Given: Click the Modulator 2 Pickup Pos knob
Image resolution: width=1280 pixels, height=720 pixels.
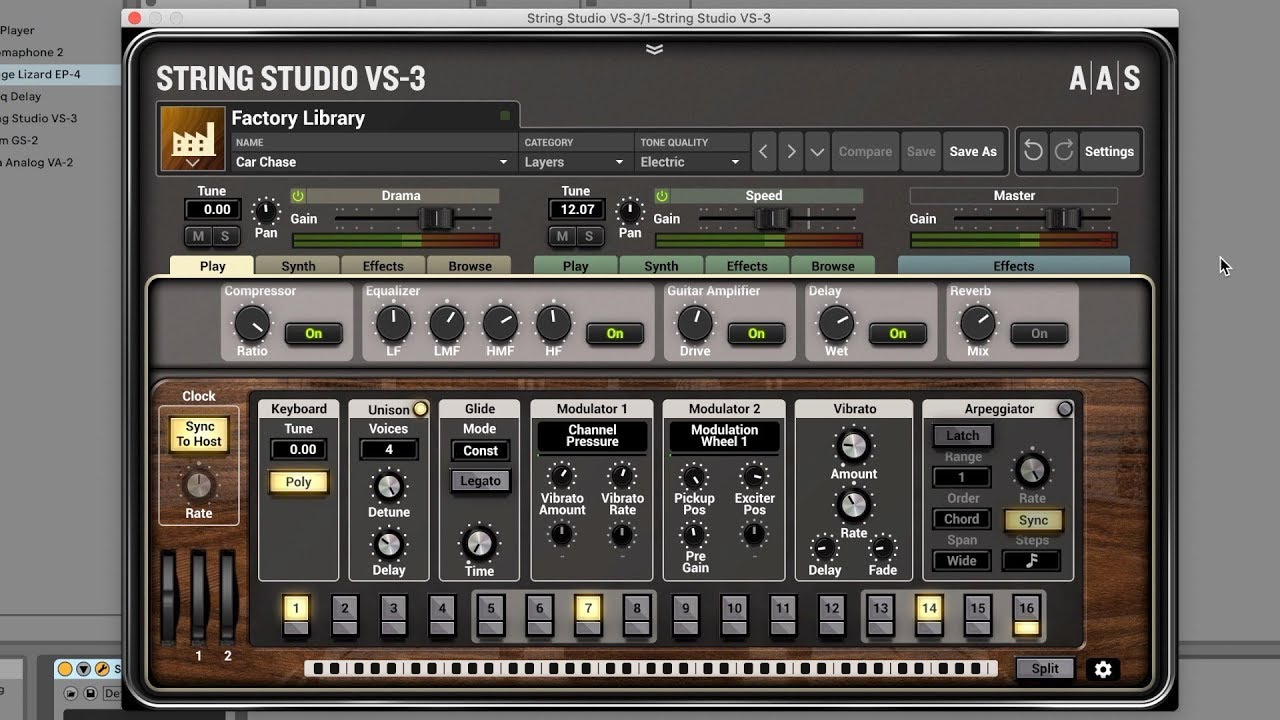Looking at the screenshot, I should click(x=693, y=476).
